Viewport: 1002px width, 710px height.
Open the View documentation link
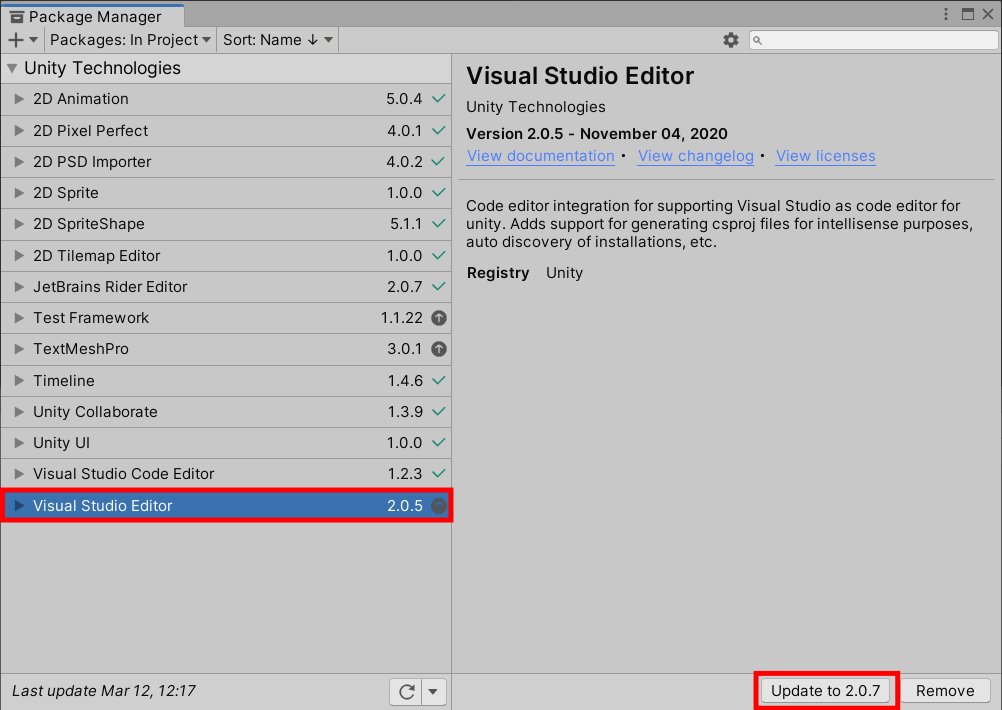(541, 156)
